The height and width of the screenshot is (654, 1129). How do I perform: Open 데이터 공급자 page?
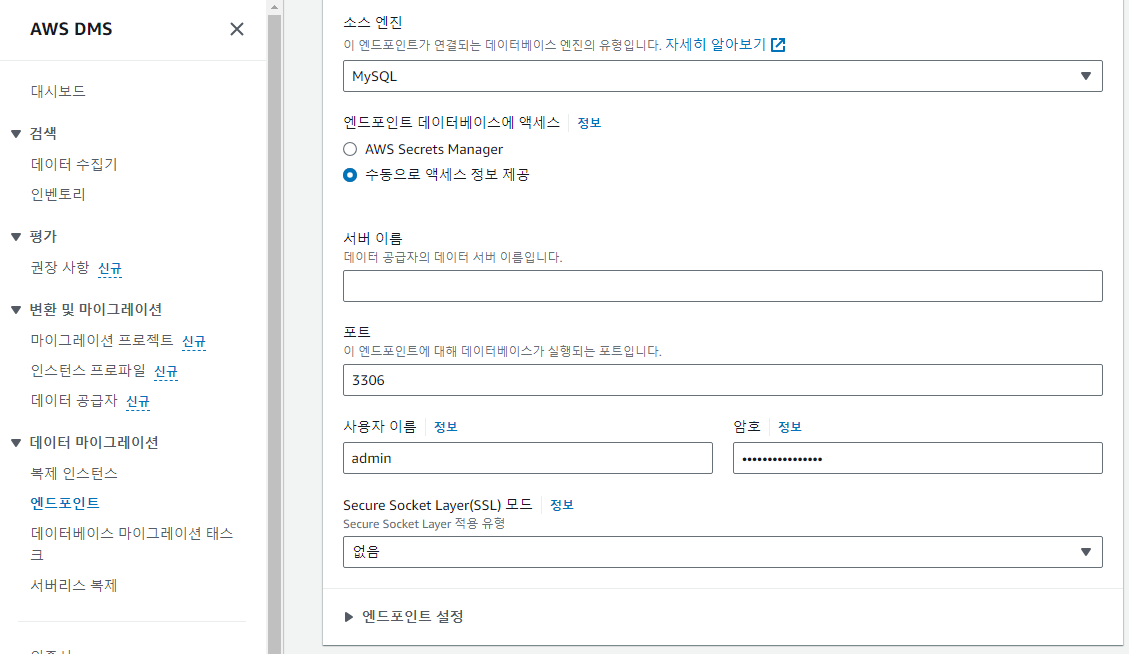coord(73,400)
